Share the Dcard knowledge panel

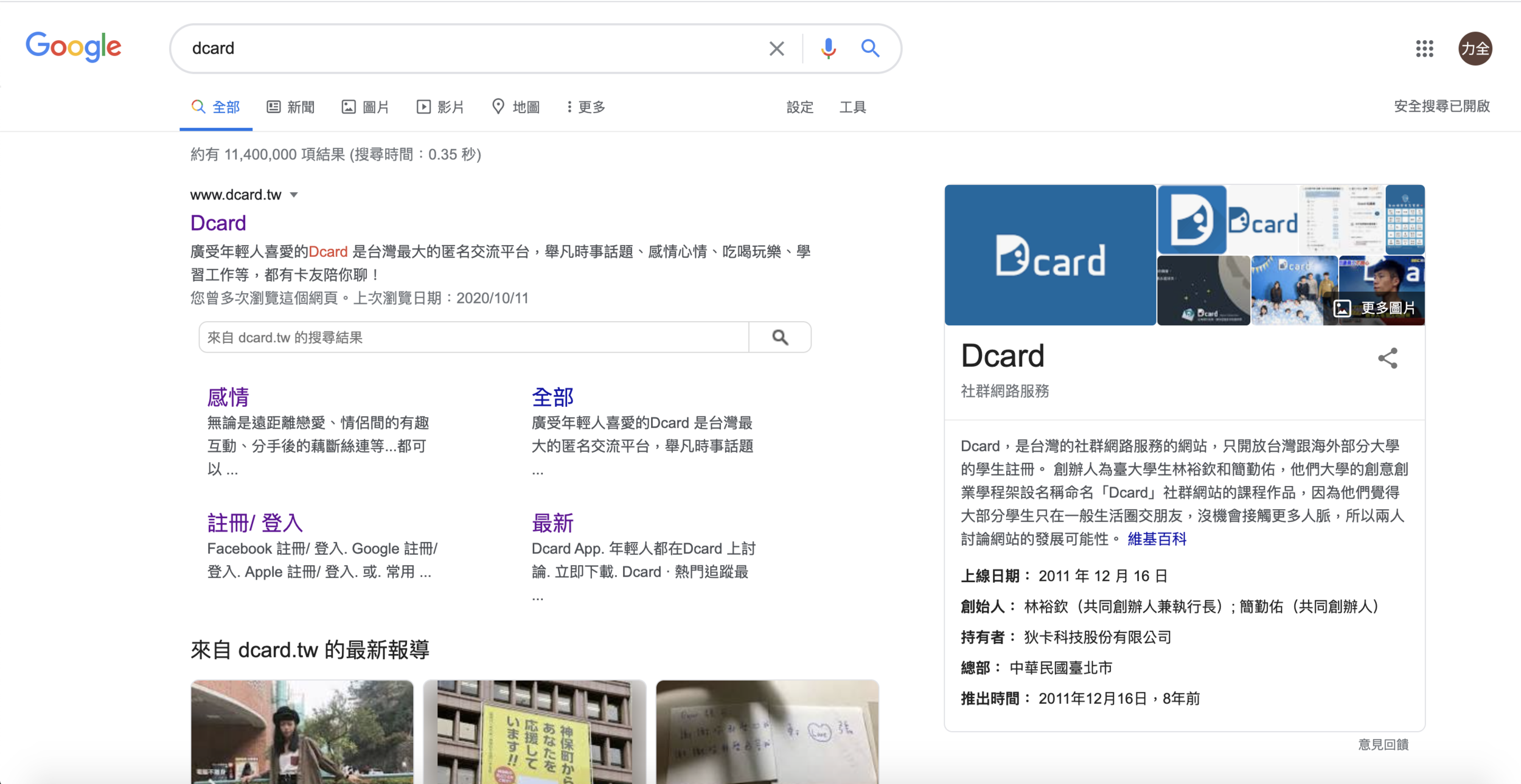click(1388, 358)
